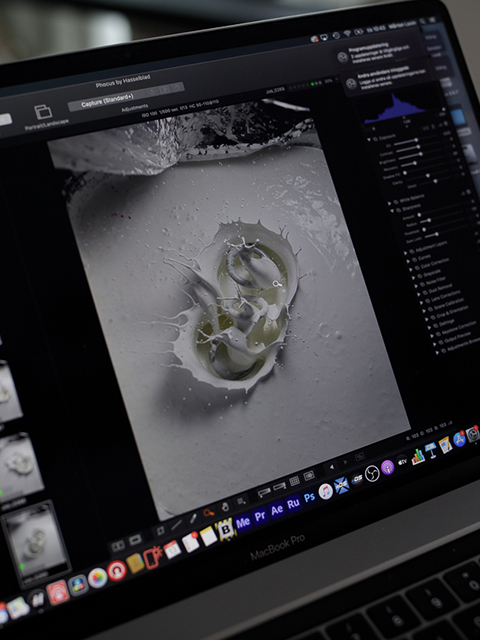Expand the Noise Filter section
Viewport: 480px width, 640px height.
coord(417,286)
